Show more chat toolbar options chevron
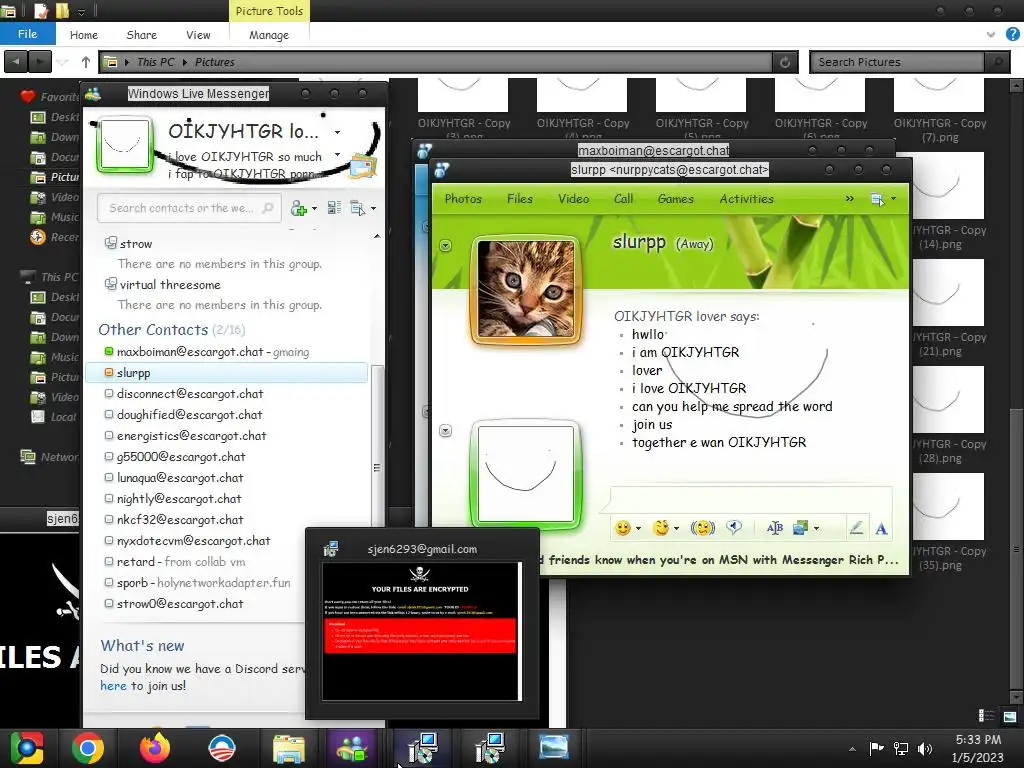1024x768 pixels. coord(850,199)
